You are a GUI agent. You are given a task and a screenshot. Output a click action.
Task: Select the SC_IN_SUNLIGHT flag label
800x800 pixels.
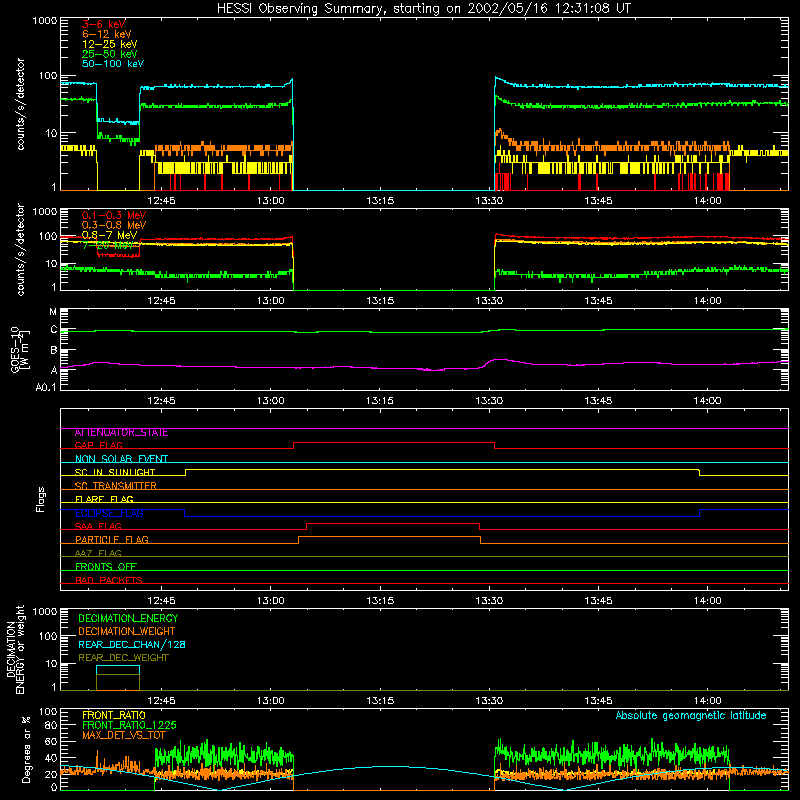tap(115, 472)
